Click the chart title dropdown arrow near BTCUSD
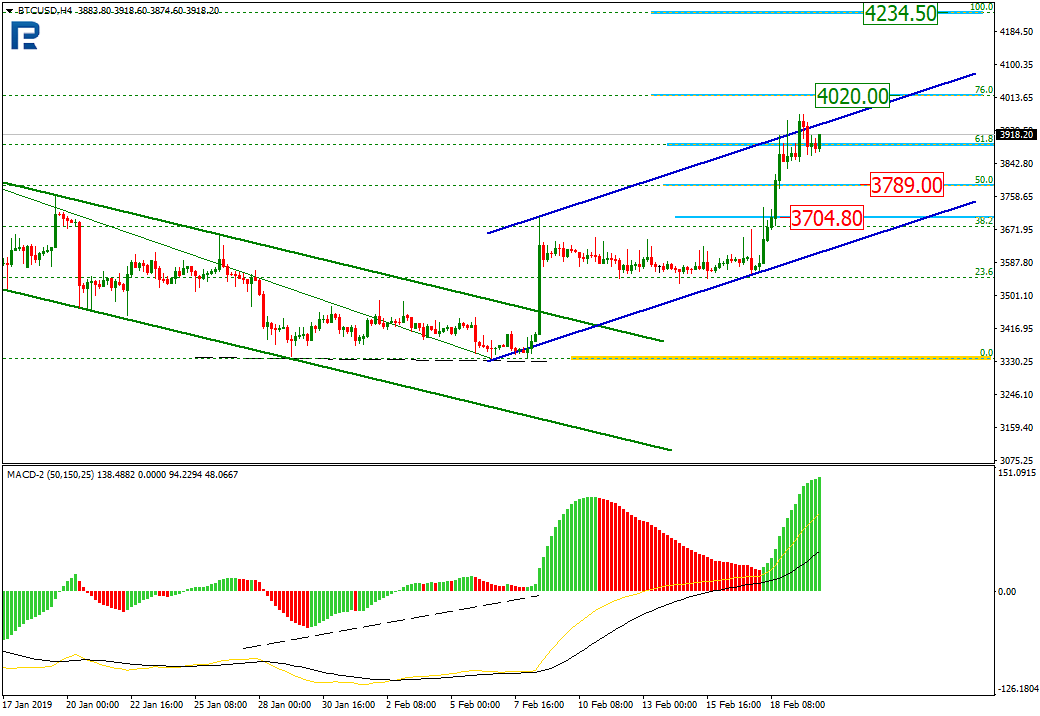The height and width of the screenshot is (716, 1040). 9,11
